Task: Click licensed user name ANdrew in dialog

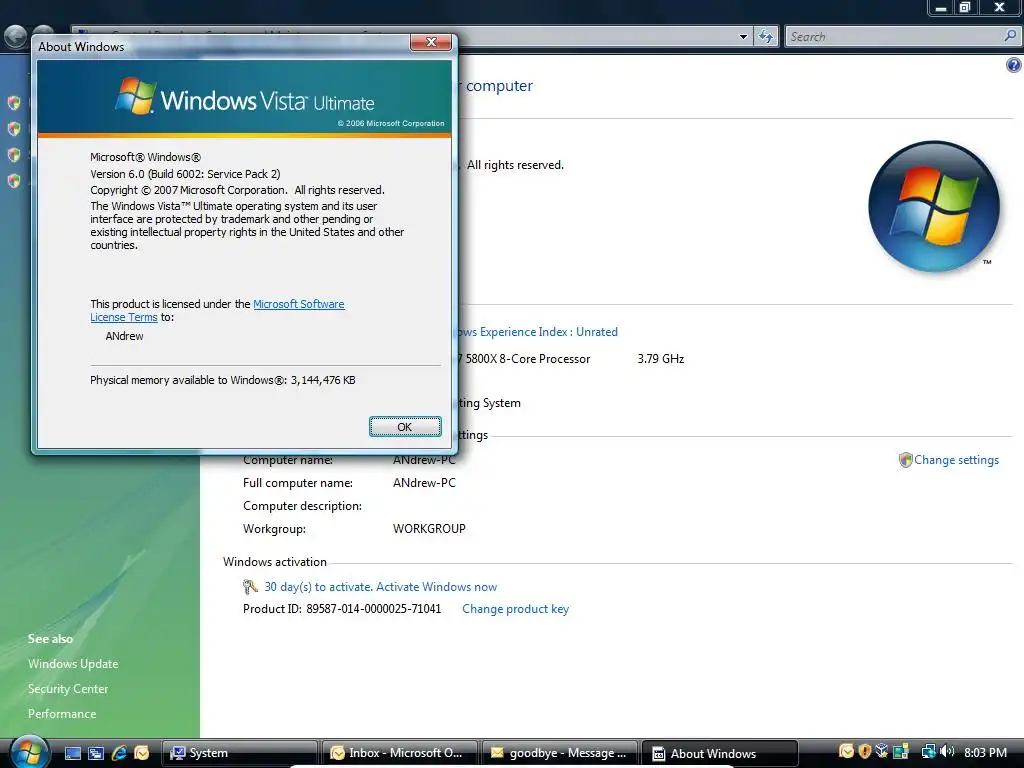Action: coord(124,336)
